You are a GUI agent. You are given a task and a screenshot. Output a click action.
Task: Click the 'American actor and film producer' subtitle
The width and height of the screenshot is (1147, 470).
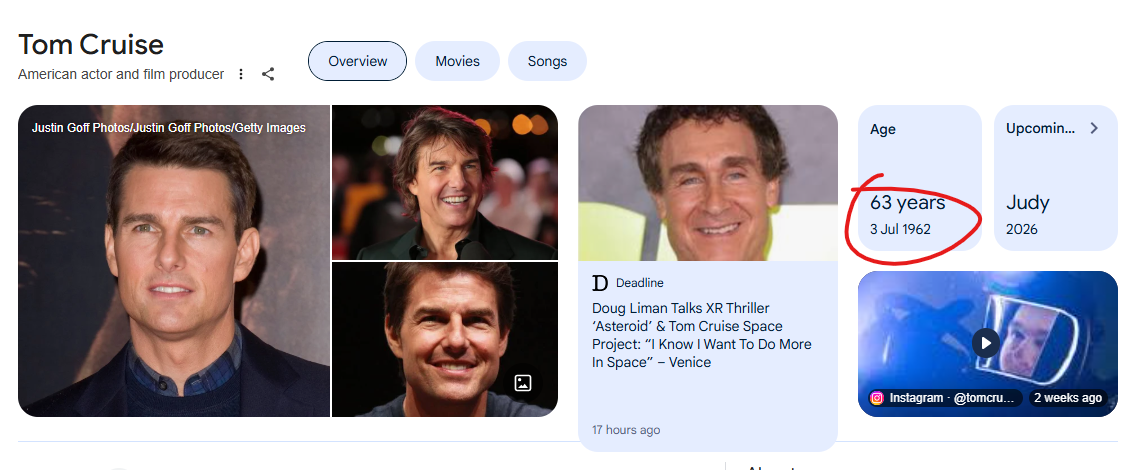[121, 74]
